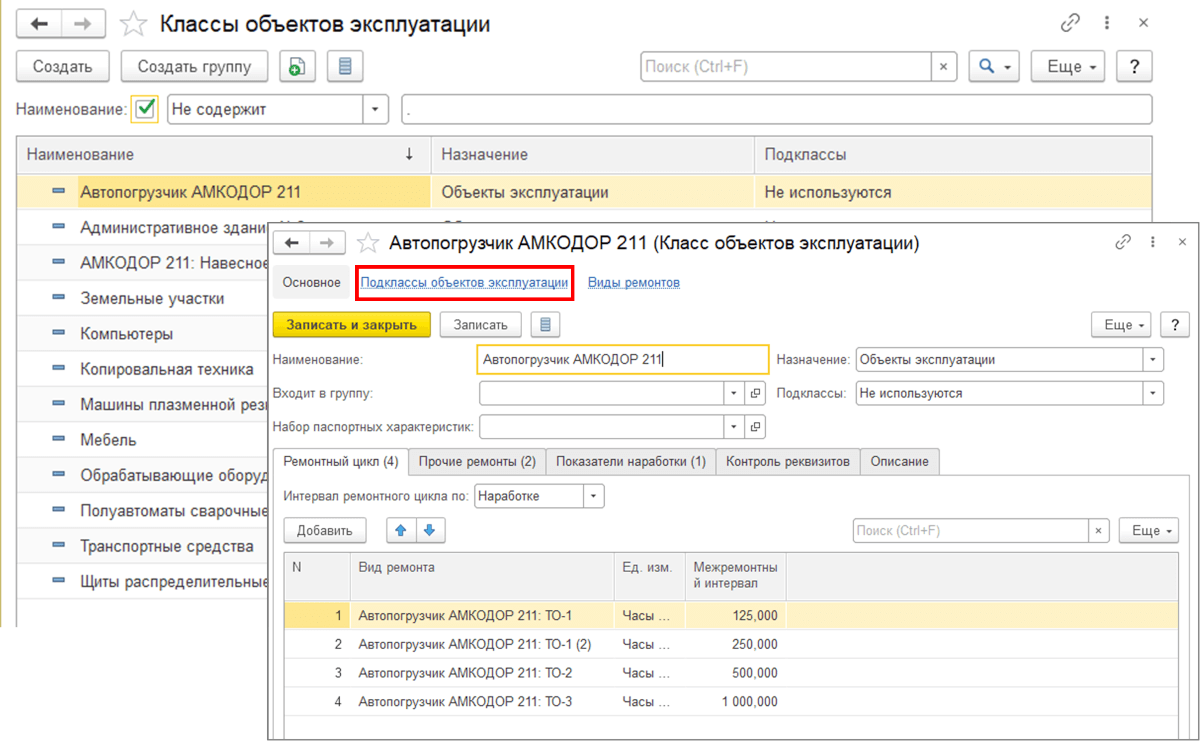This screenshot has width=1200, height=741.
Task: Open the Виды ремонтов link
Action: [634, 283]
